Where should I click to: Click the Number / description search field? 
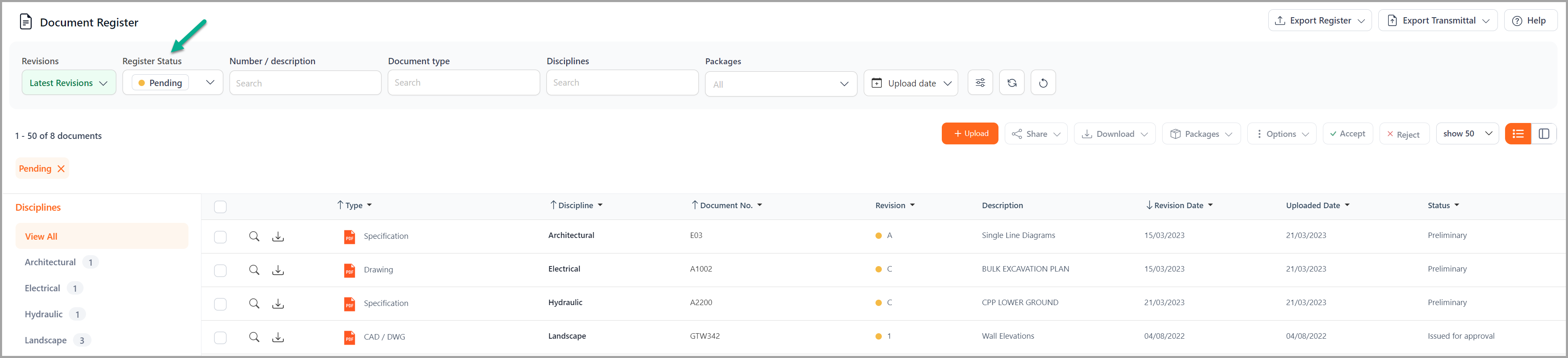(x=305, y=84)
